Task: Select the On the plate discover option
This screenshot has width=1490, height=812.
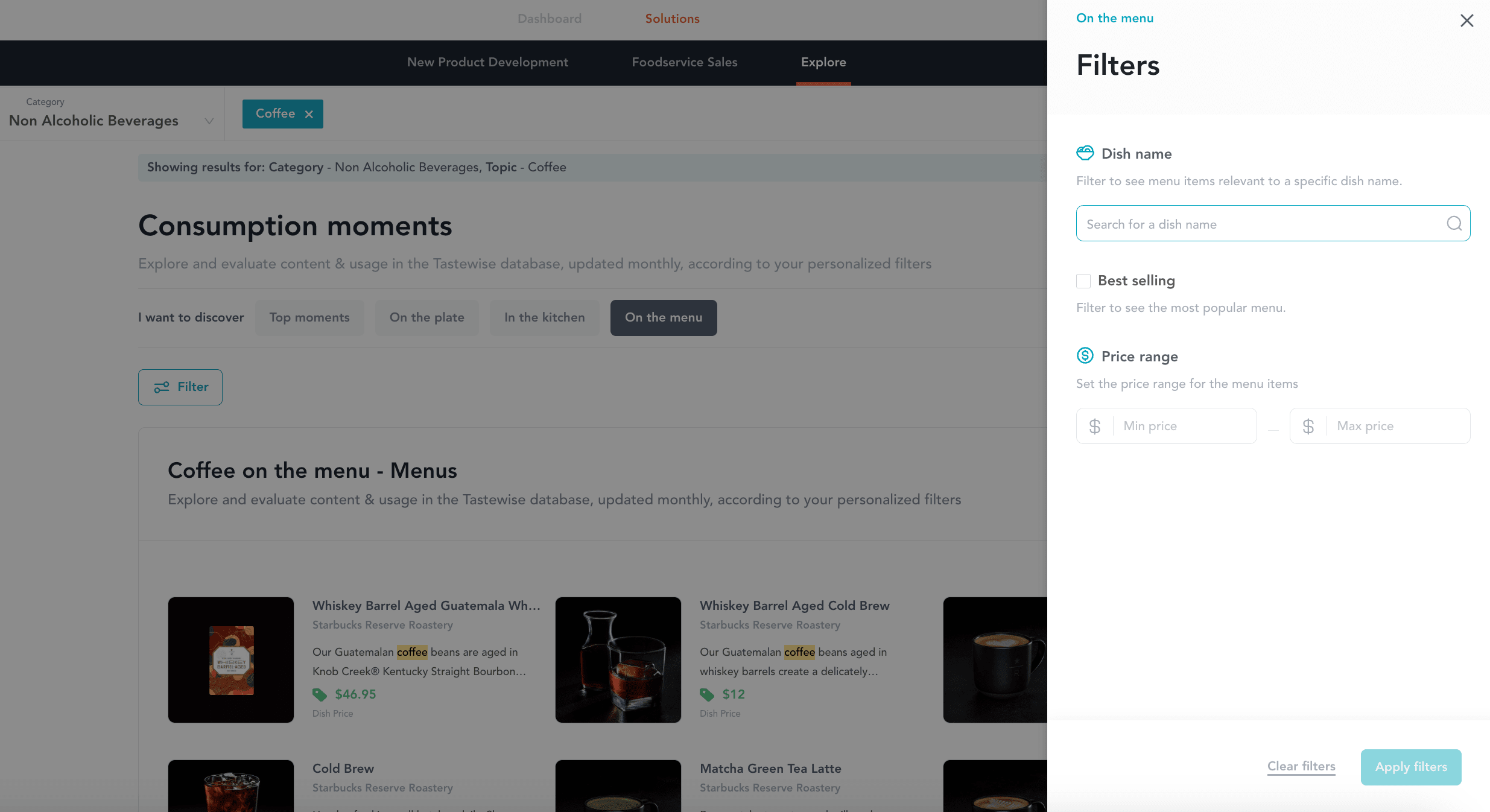Action: pyautogui.click(x=427, y=318)
